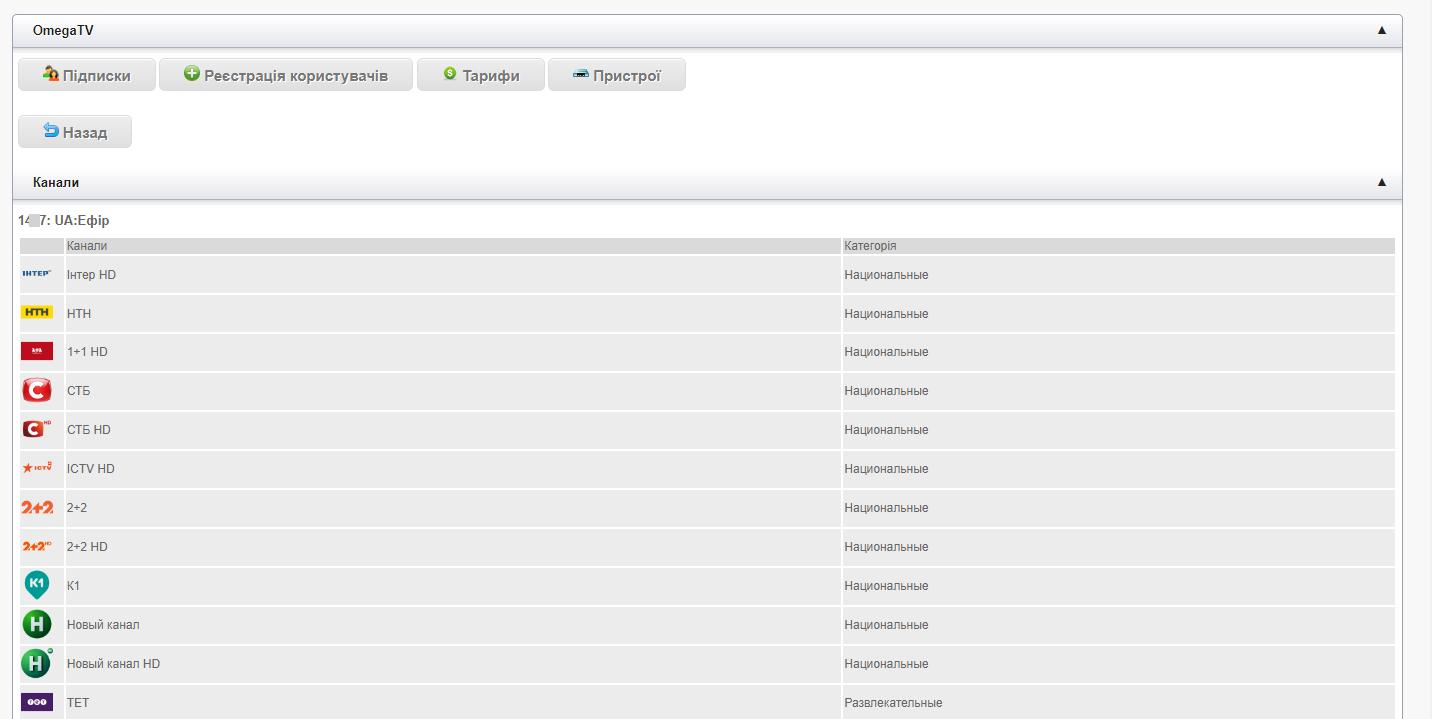1432x719 pixels.
Task: Click the Канали column header
Action: [87, 246]
